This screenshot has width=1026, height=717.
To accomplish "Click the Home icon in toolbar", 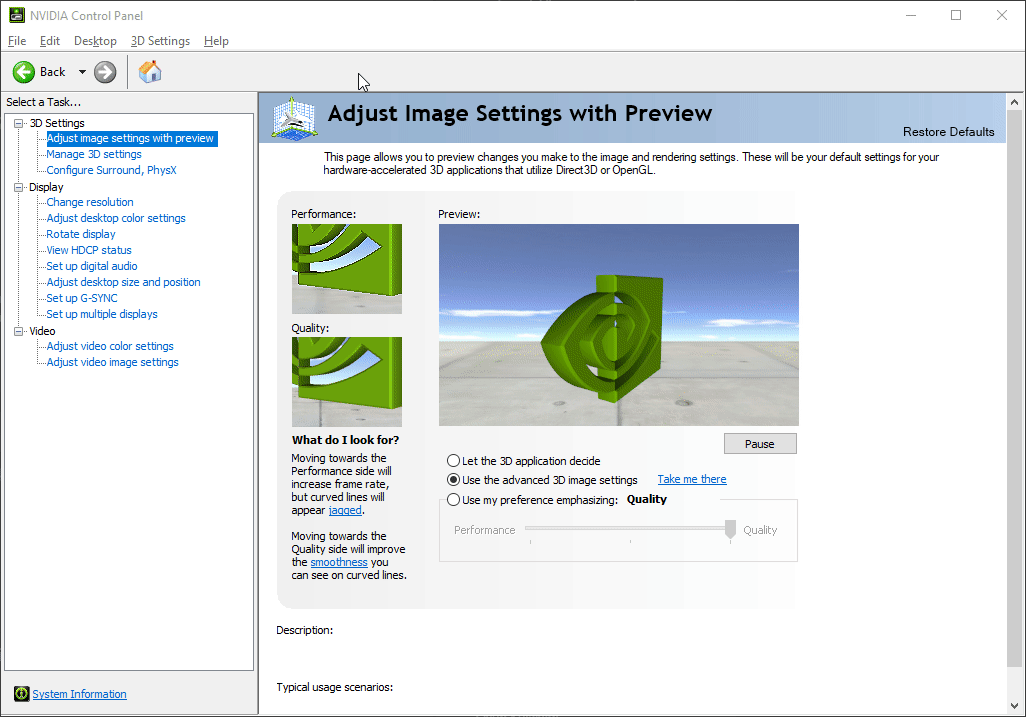I will click(x=150, y=72).
